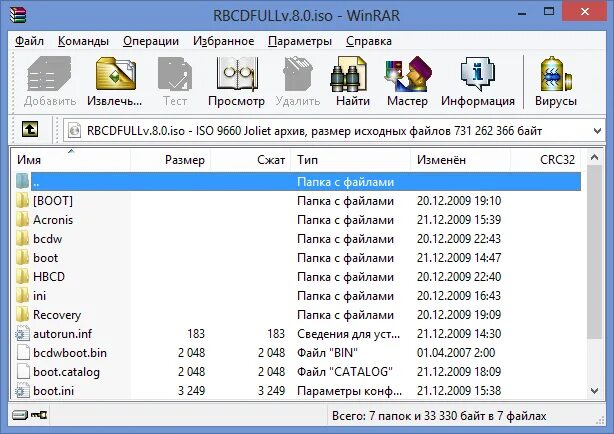The width and height of the screenshot is (614, 434).
Task: Select the 'ini' folder name
Action: [40, 296]
